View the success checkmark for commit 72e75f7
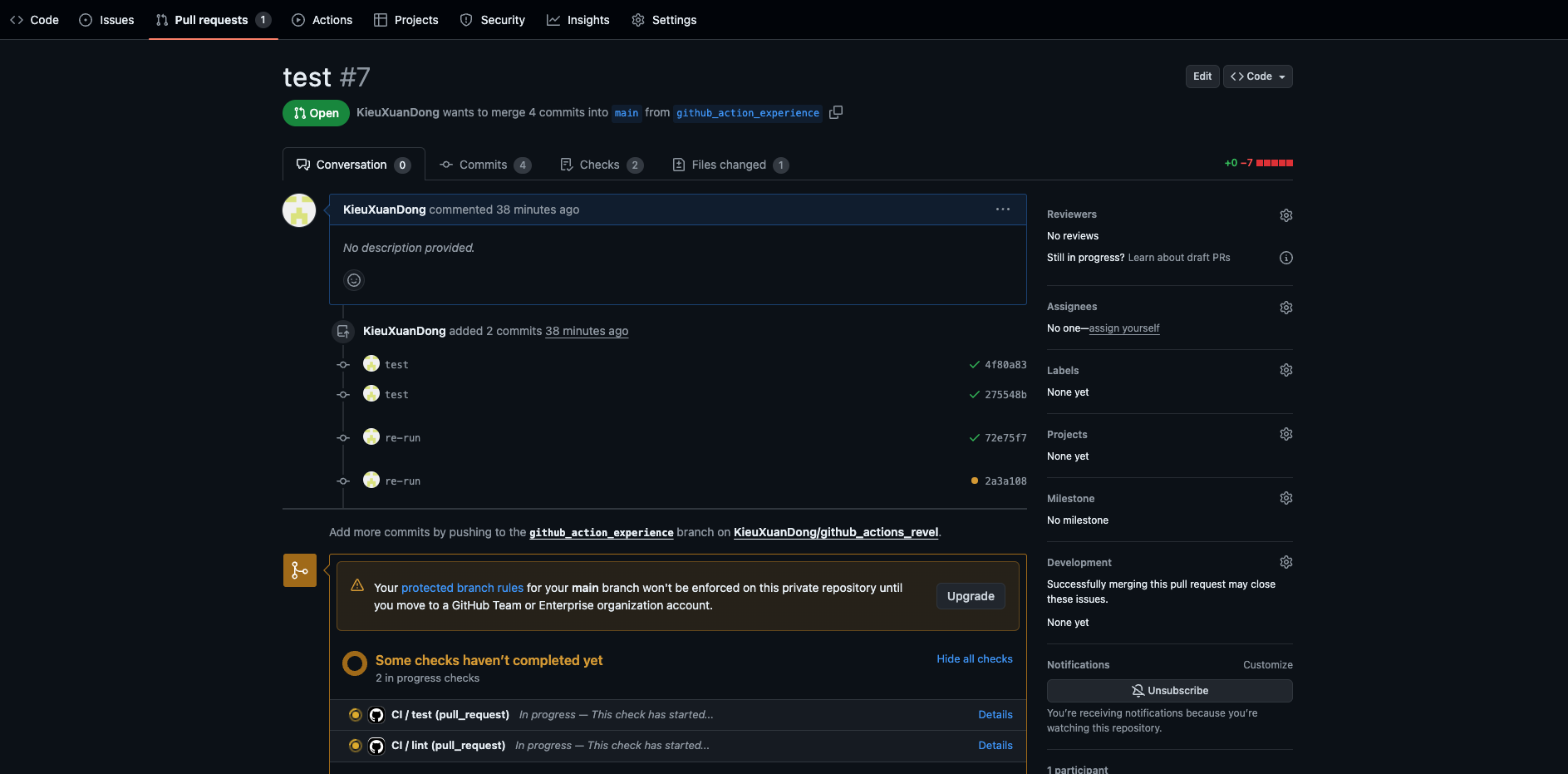The height and width of the screenshot is (774, 1568). coord(975,438)
